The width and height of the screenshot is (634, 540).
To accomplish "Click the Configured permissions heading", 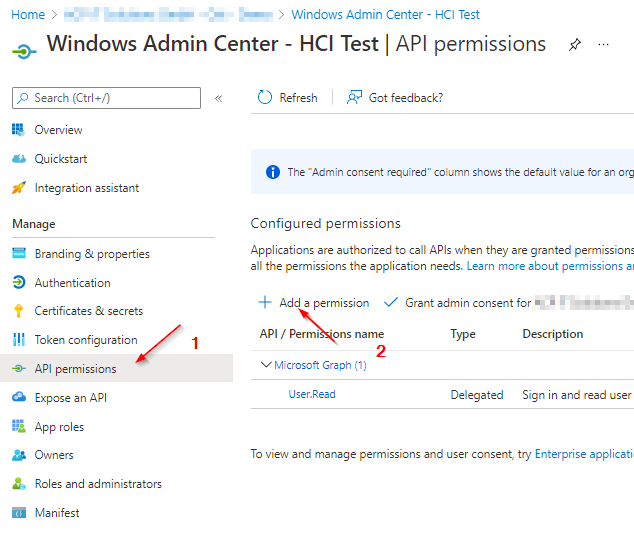I will pos(325,224).
